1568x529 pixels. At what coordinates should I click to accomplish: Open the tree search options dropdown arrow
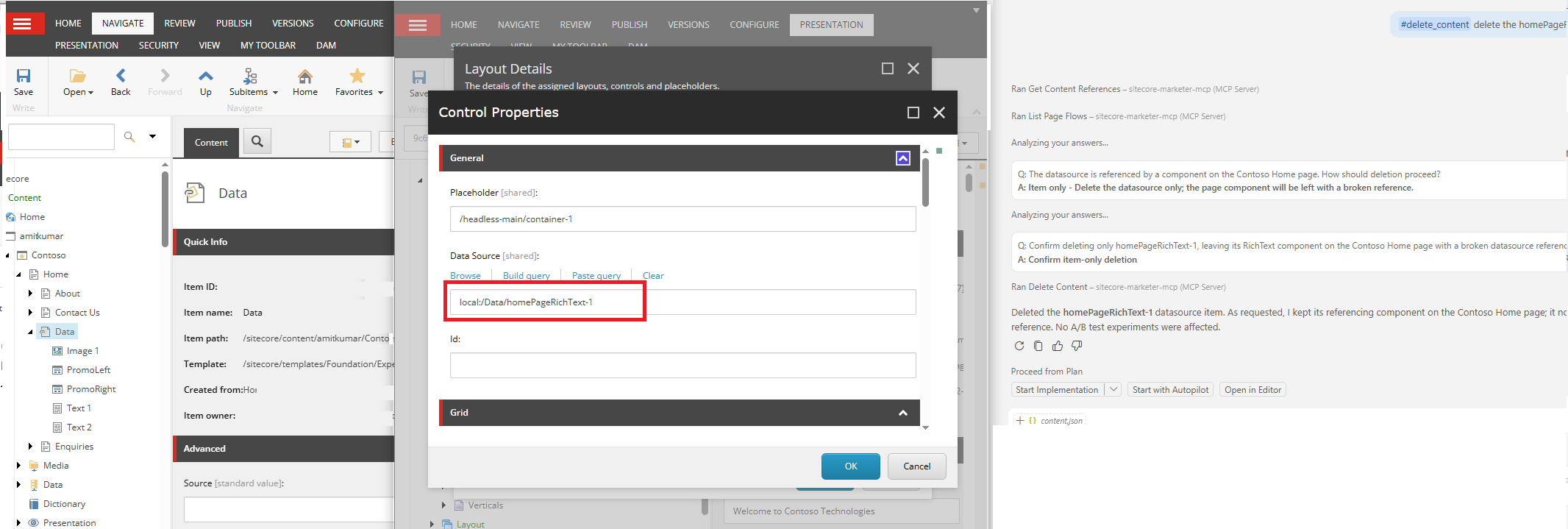coord(153,136)
